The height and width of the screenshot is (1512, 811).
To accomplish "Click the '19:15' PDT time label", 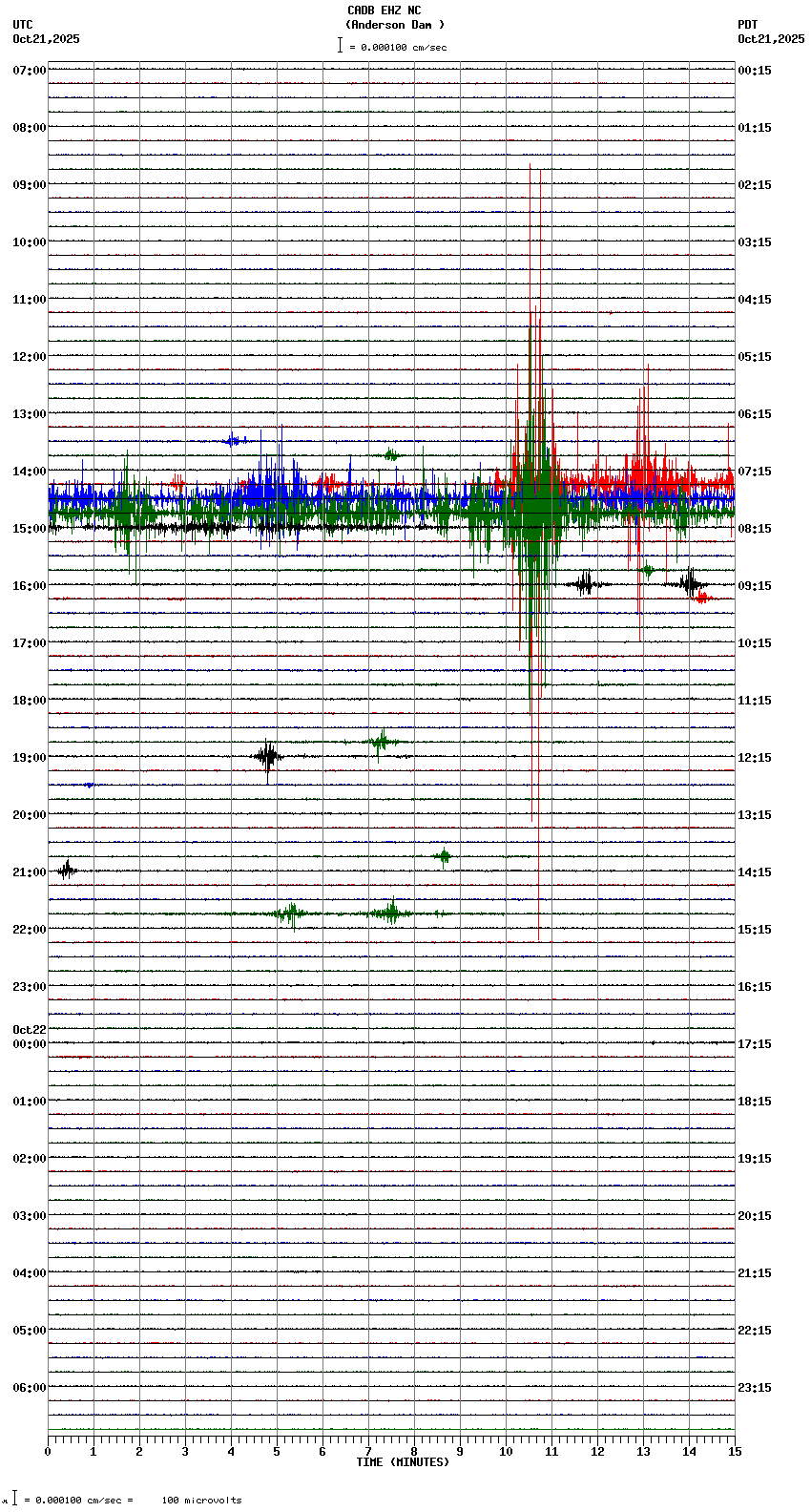I will pos(755,1159).
